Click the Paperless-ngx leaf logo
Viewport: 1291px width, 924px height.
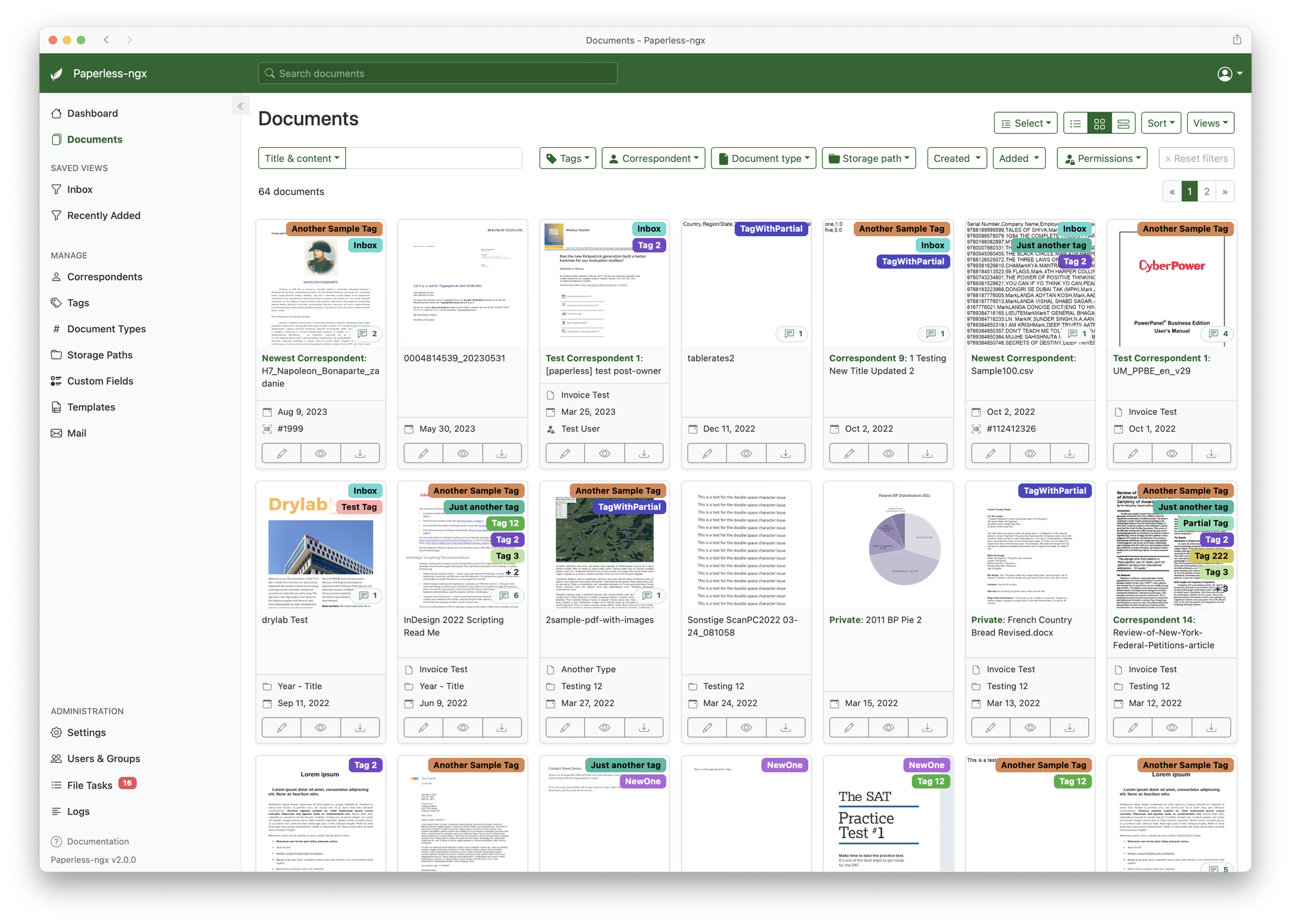coord(57,74)
